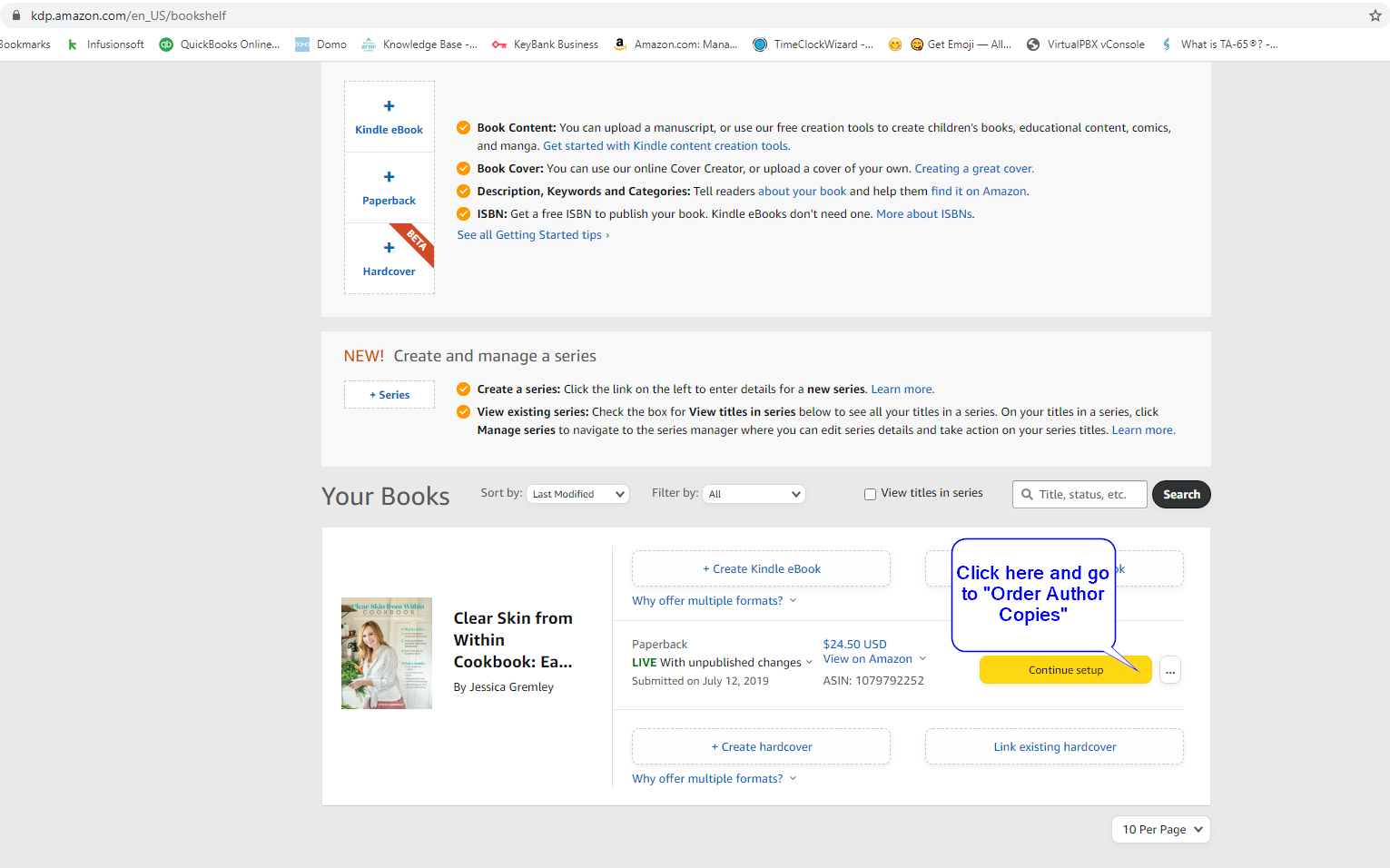Open the KeyBank Business bookmark
The height and width of the screenshot is (868, 1390).
click(545, 44)
